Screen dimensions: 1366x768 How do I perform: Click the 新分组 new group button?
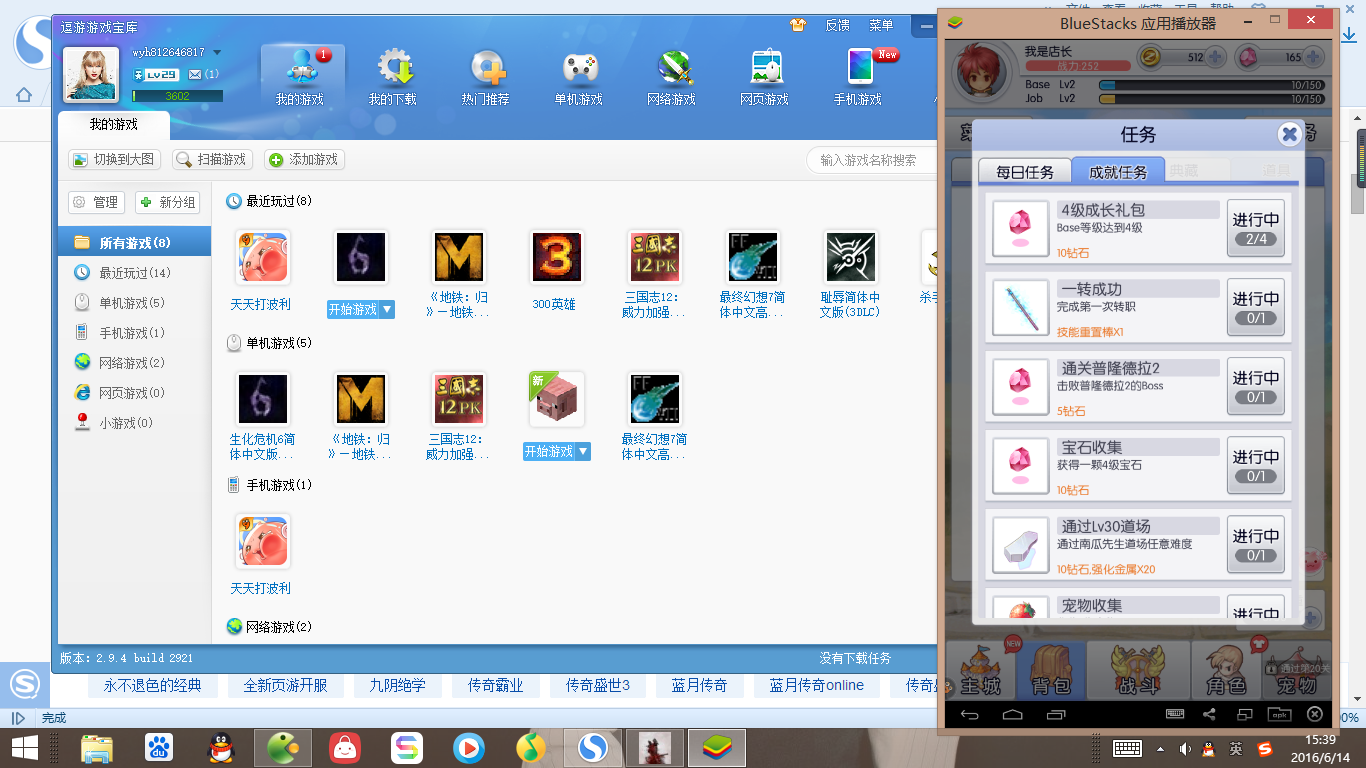[168, 202]
